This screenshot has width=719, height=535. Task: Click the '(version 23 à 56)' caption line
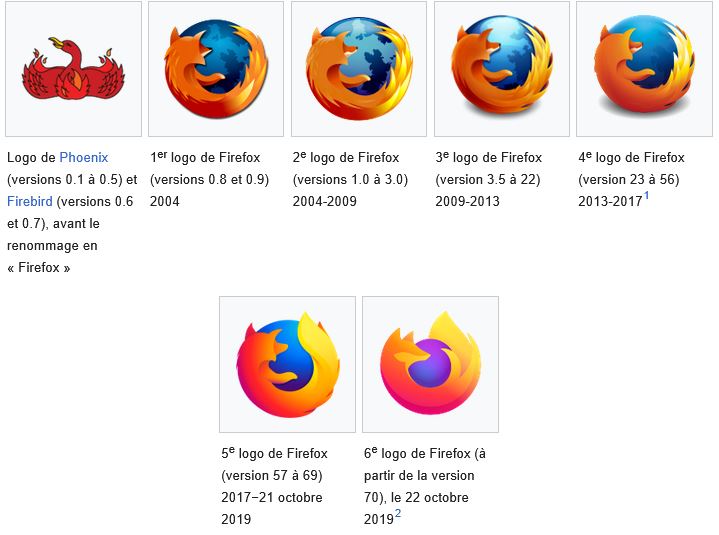pos(629,179)
